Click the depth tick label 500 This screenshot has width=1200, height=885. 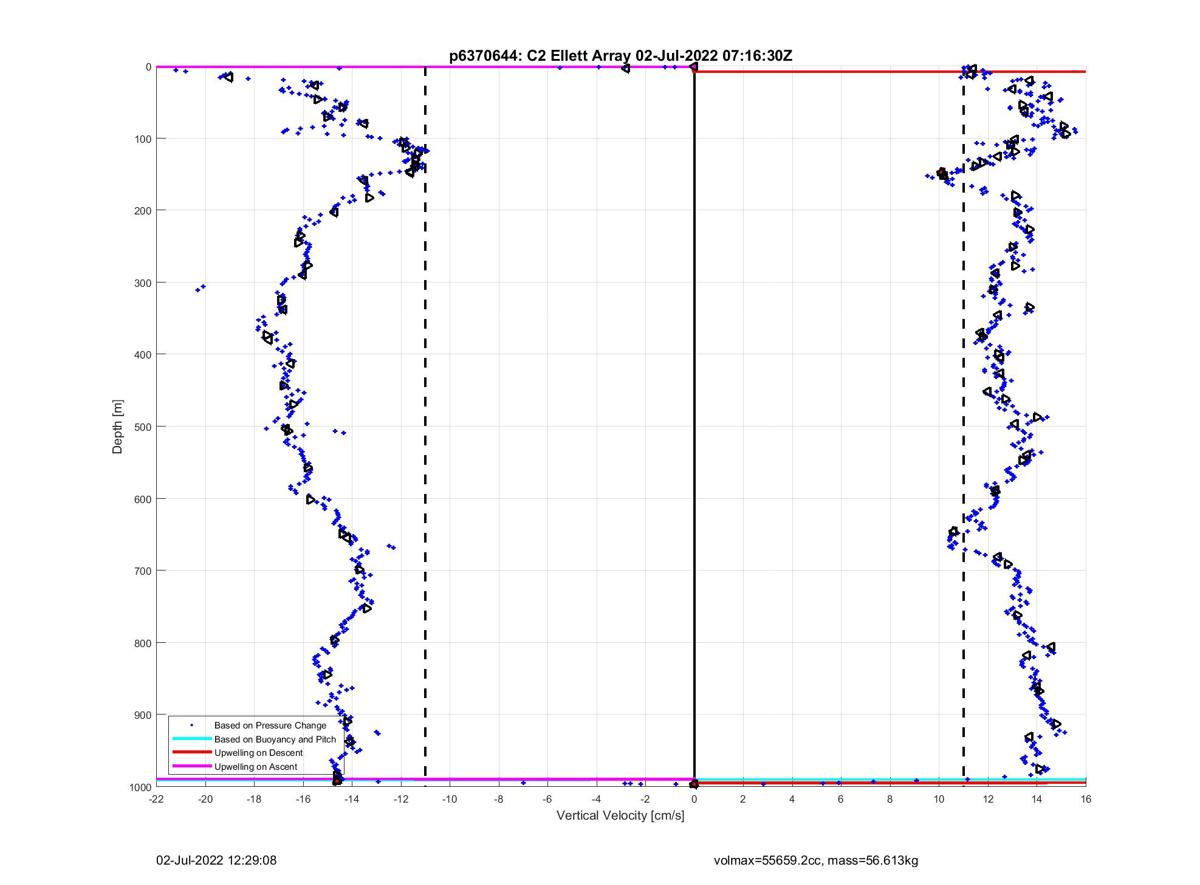click(141, 427)
